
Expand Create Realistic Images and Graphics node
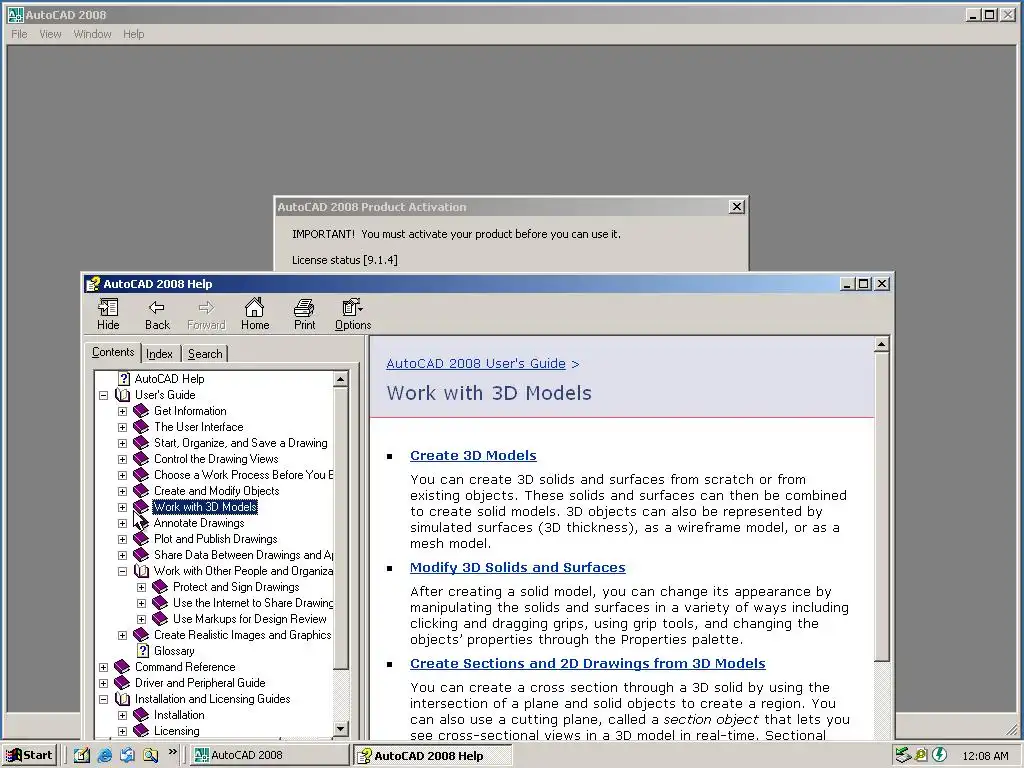coord(122,635)
